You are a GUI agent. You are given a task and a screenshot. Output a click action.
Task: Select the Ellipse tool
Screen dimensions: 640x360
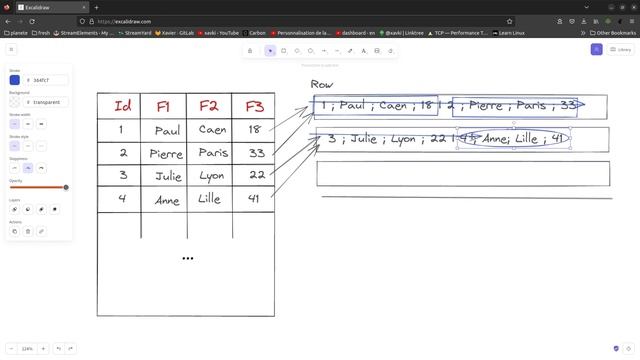[311, 51]
